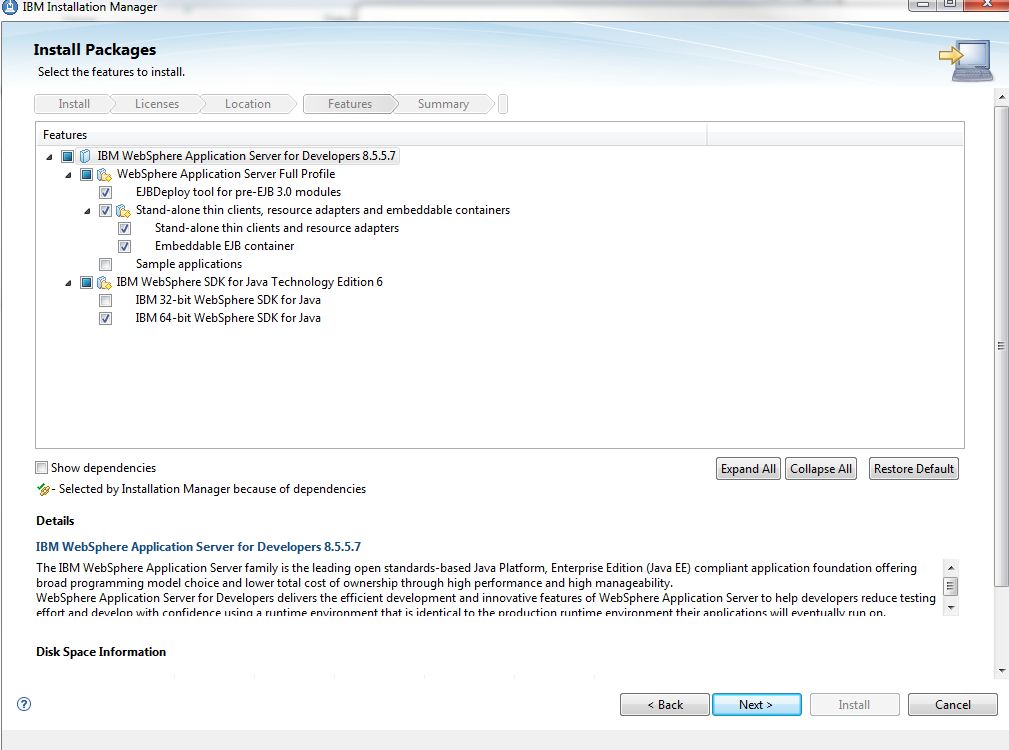Cancel the installation wizard
This screenshot has height=750, width=1009.
952,704
